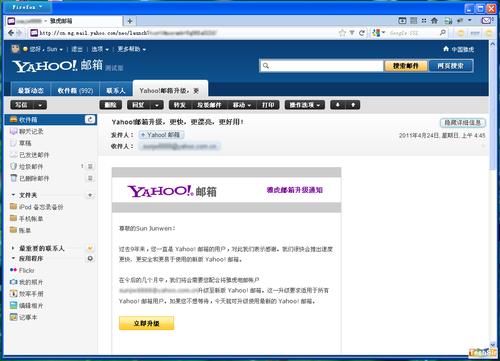This screenshot has height=361, width=500.
Task: Open Firefox home page via house icon
Action: coord(434,21)
